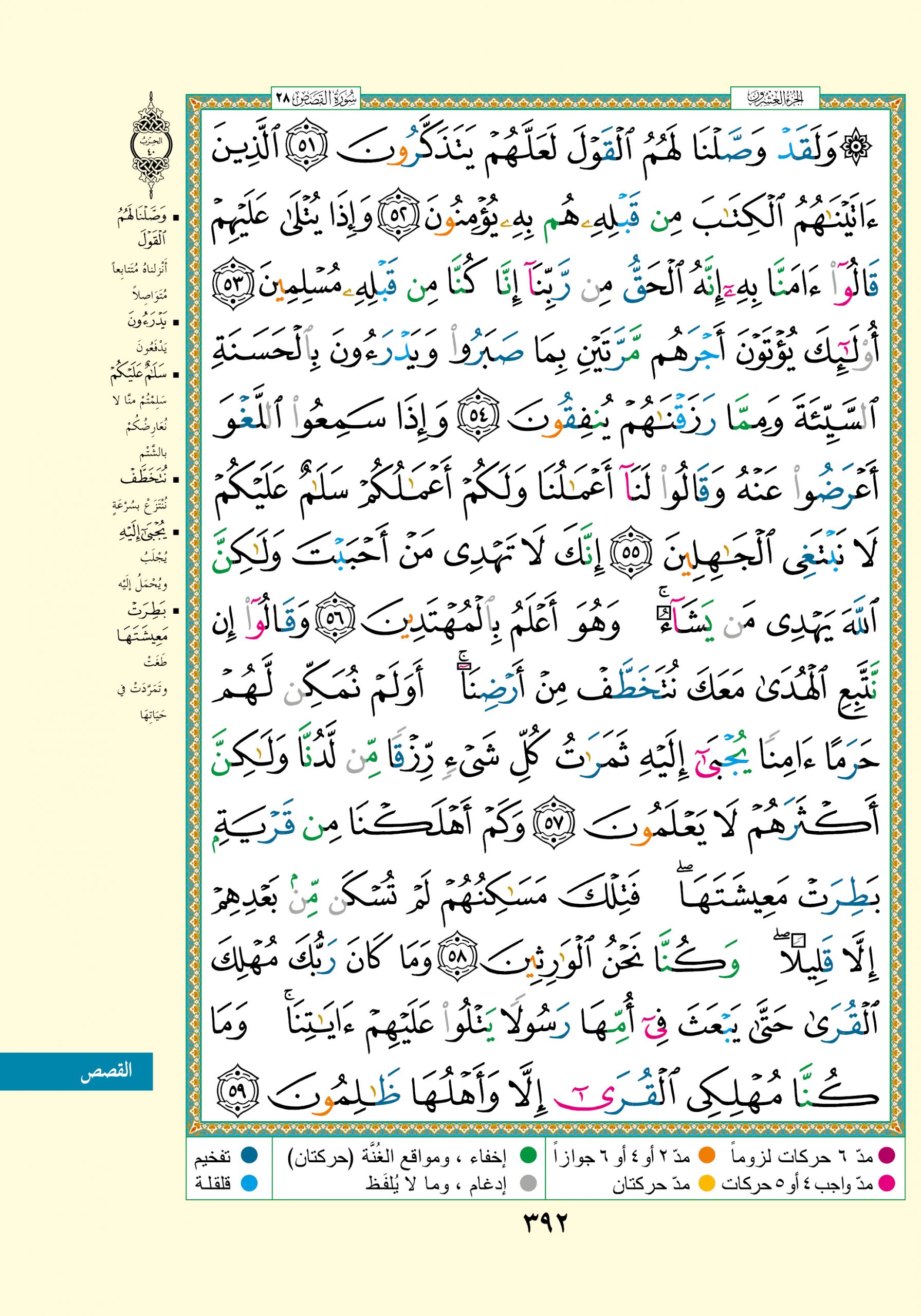Select the green إخفاء legend dot
The height and width of the screenshot is (1316, 921).
[527, 1156]
